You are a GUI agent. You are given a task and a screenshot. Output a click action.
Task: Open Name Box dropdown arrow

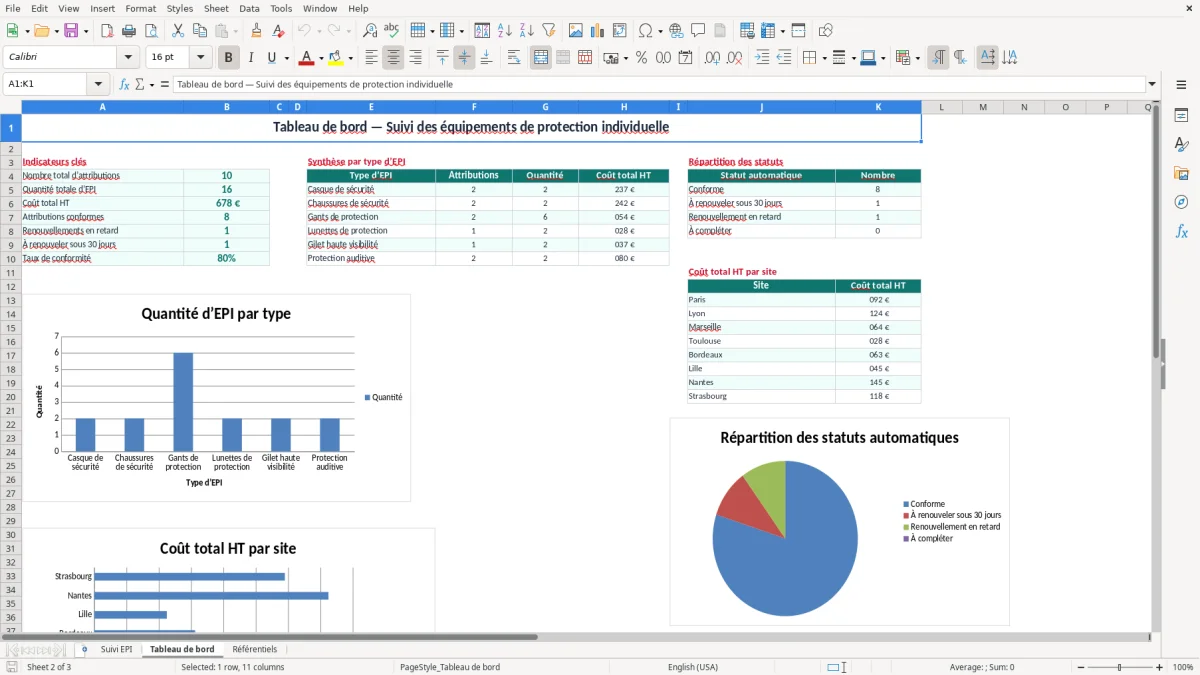98,84
